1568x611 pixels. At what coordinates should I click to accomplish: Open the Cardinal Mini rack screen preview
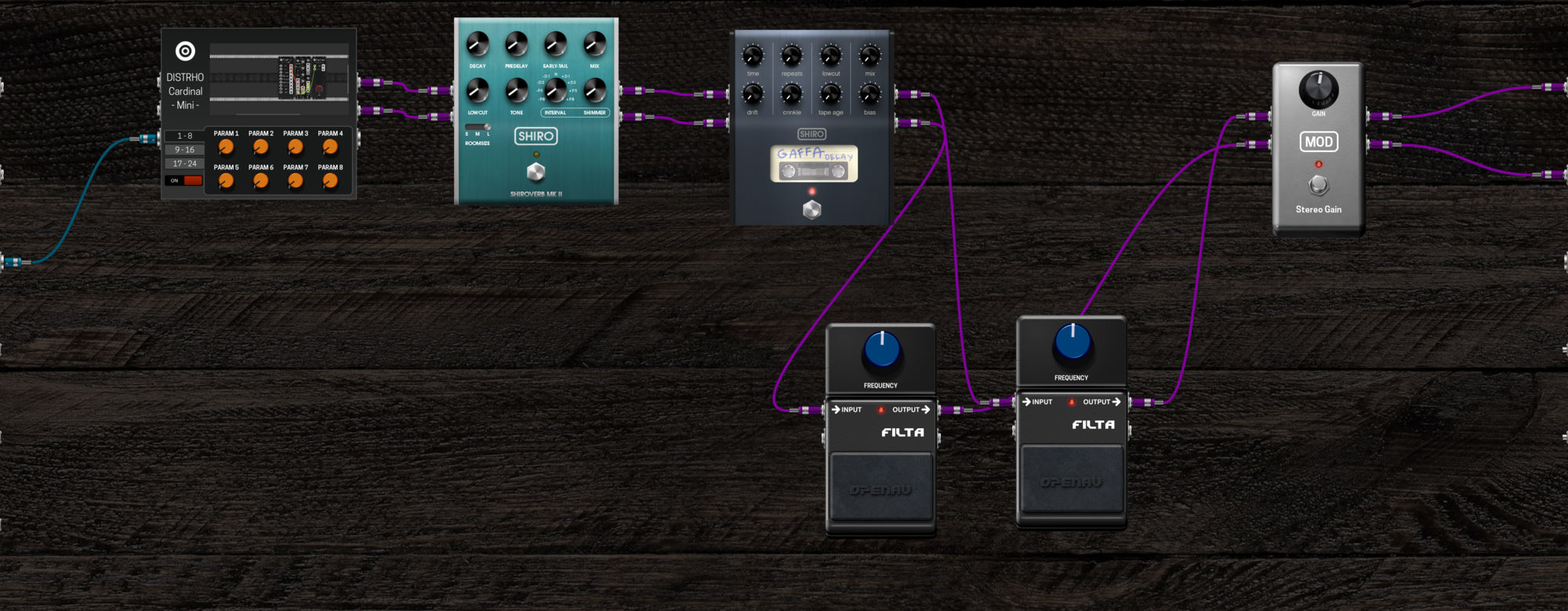(x=279, y=78)
